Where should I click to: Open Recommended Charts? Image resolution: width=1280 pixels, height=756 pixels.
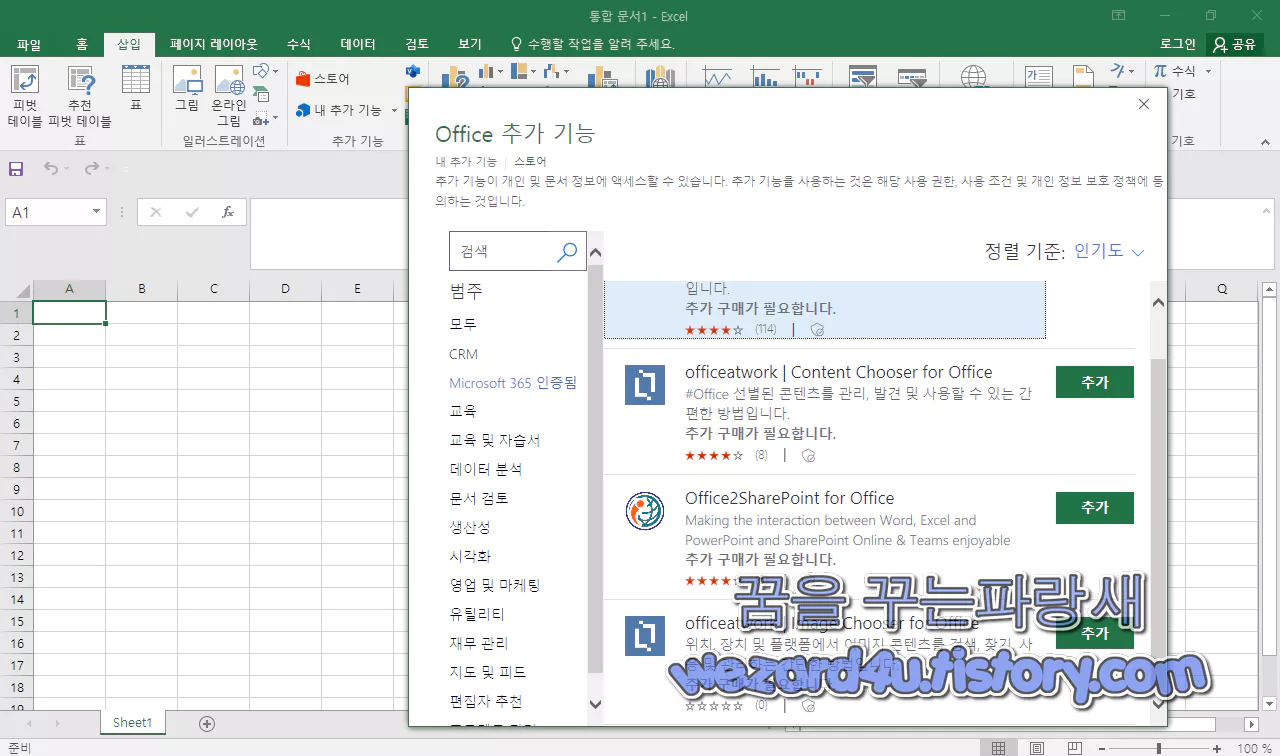(x=456, y=76)
